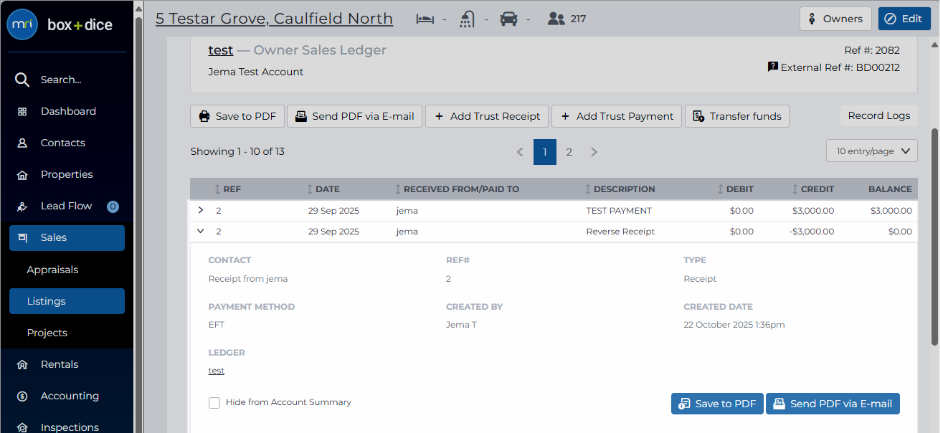Open Projects submenu item
940x433 pixels.
coord(47,333)
